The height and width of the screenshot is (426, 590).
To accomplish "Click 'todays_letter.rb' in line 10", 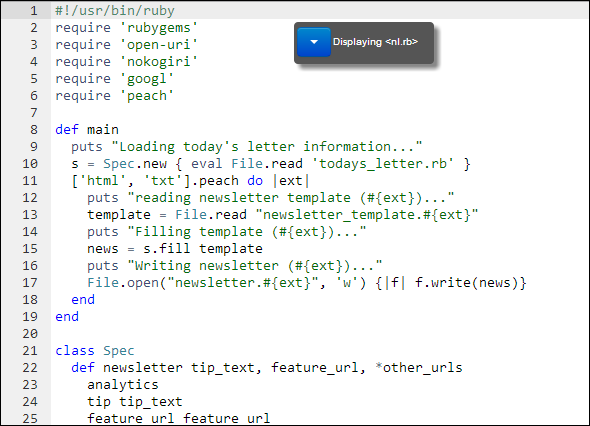I will click(383, 164).
